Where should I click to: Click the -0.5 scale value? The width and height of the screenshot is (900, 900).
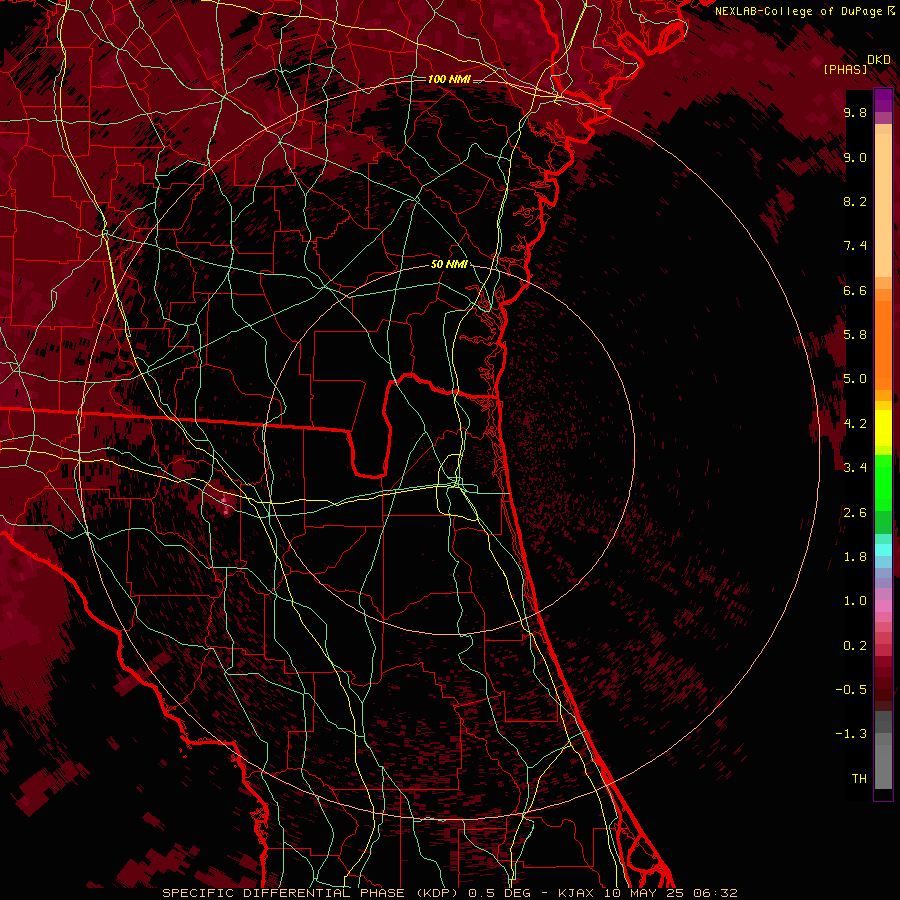pos(851,690)
